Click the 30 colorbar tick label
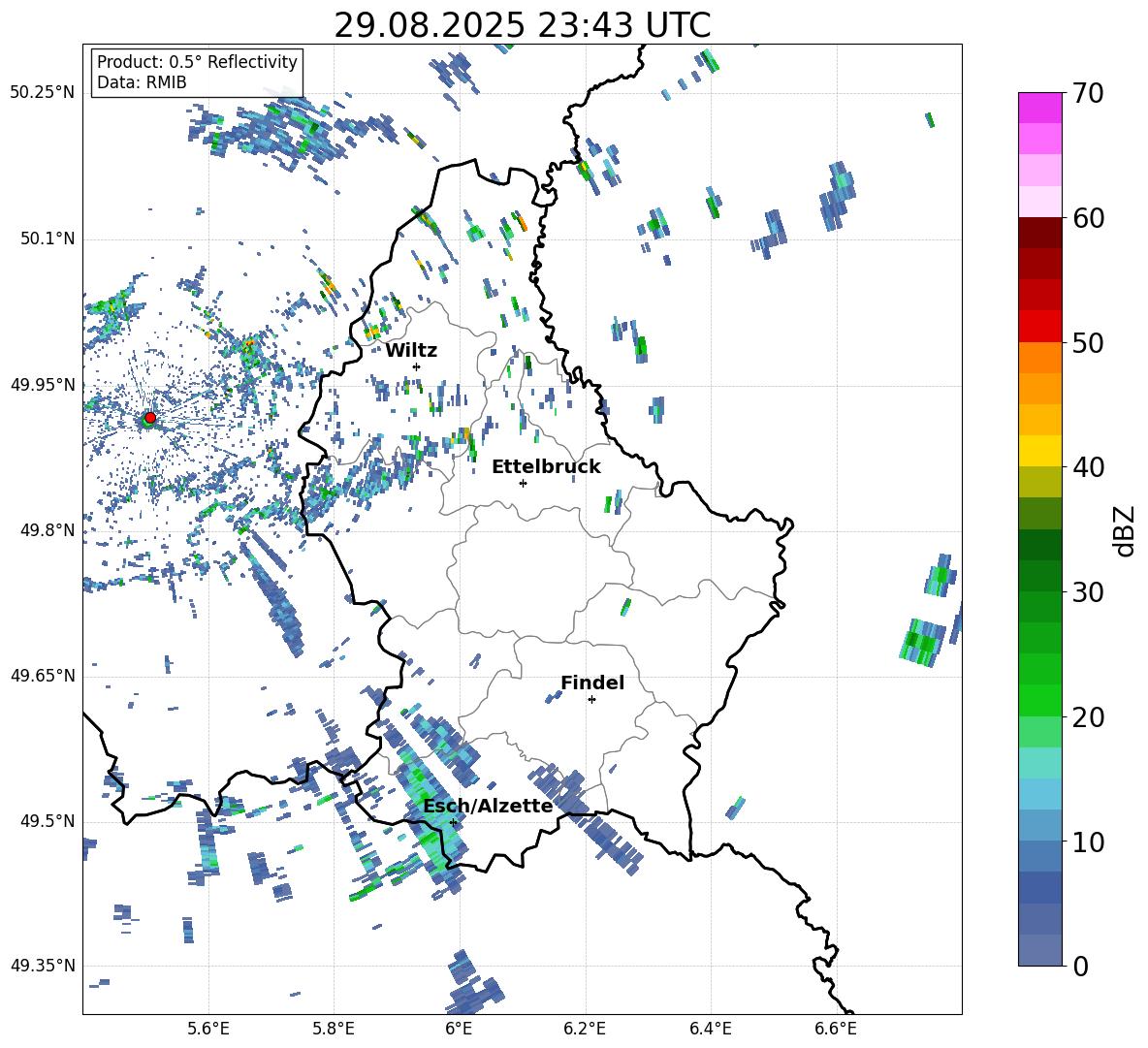 [1088, 592]
